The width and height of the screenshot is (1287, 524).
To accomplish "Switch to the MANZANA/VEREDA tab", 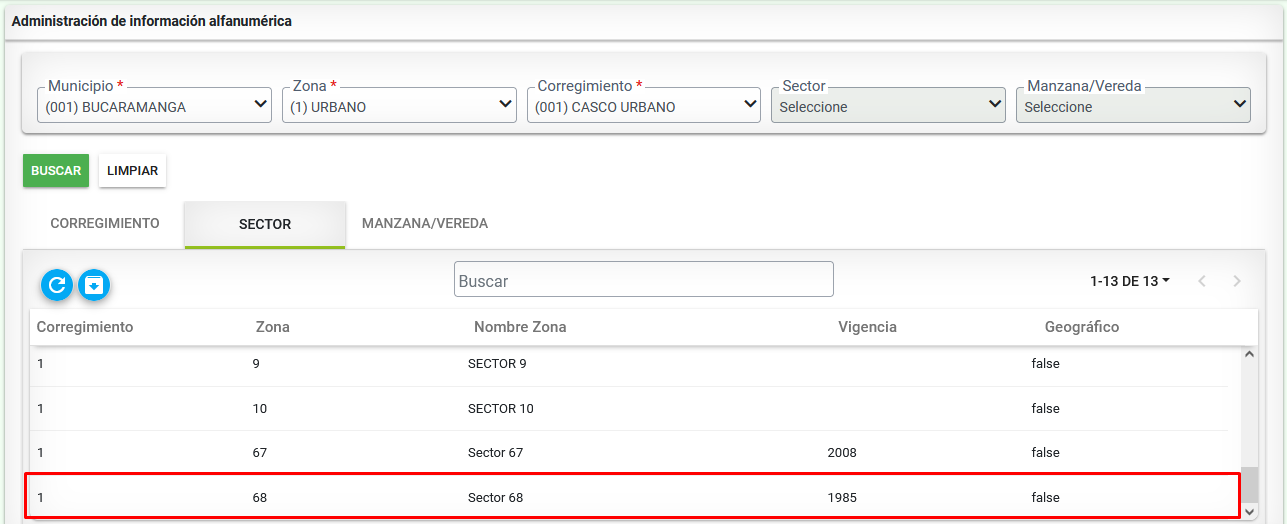I will [x=425, y=223].
